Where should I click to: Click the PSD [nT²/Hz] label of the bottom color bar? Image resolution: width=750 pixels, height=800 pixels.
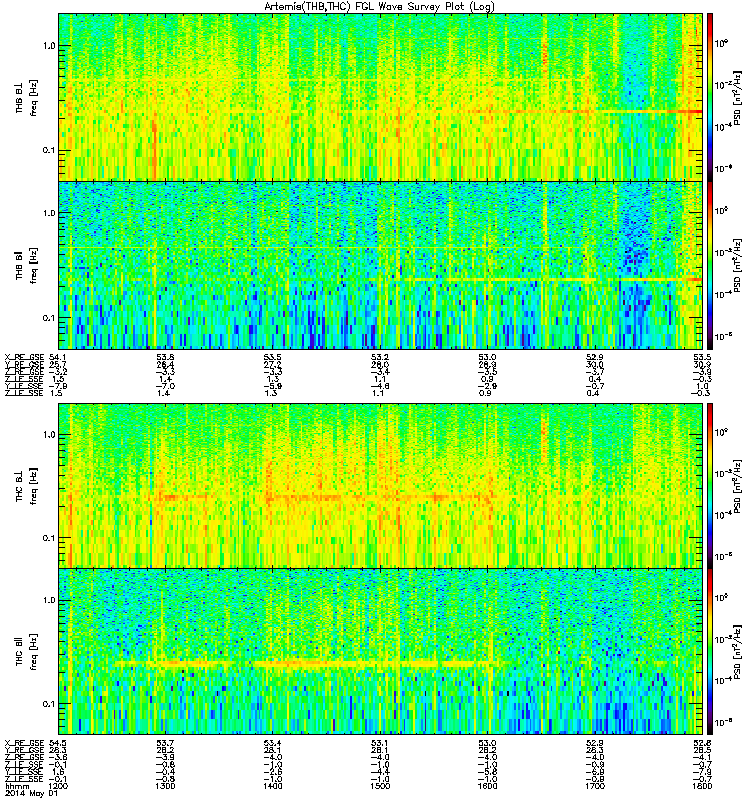(x=737, y=652)
